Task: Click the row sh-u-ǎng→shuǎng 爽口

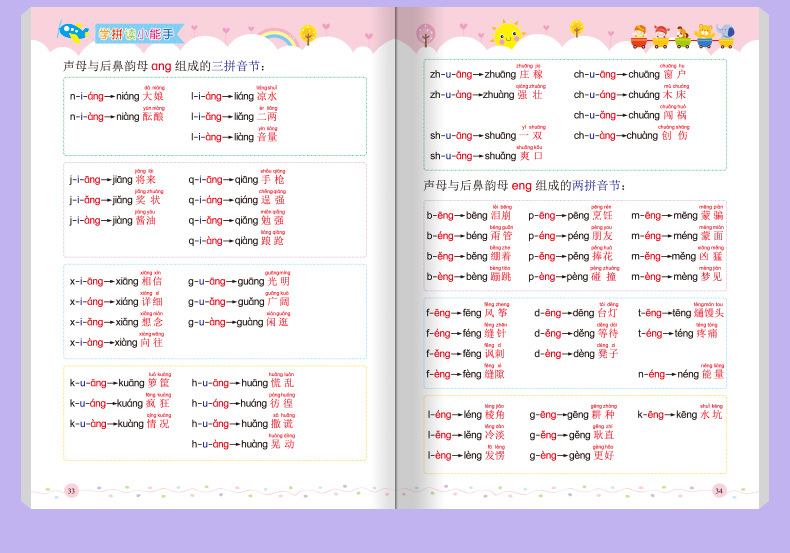Action: [487, 154]
